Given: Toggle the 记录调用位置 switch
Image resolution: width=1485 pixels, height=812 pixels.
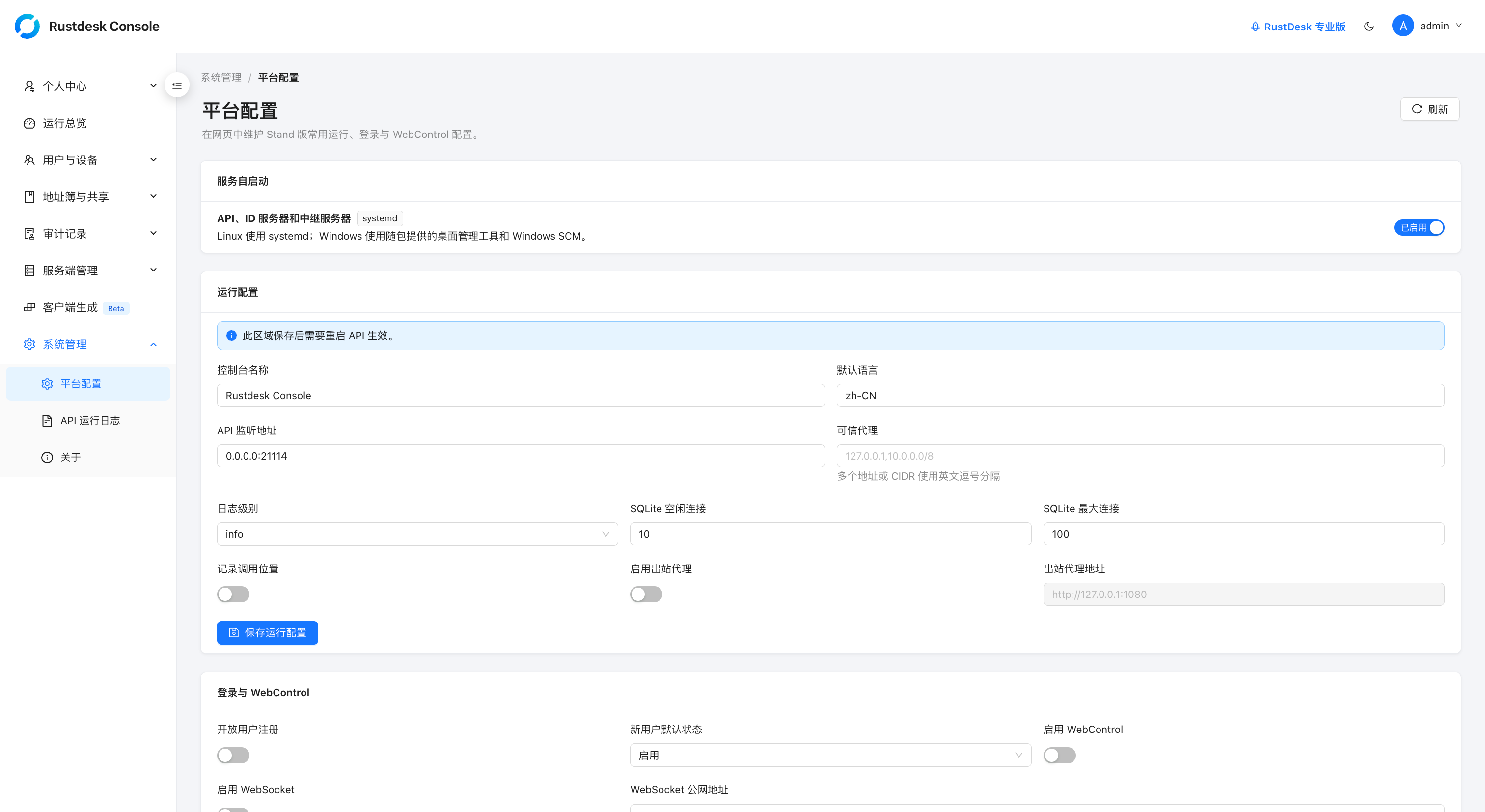Looking at the screenshot, I should point(233,594).
